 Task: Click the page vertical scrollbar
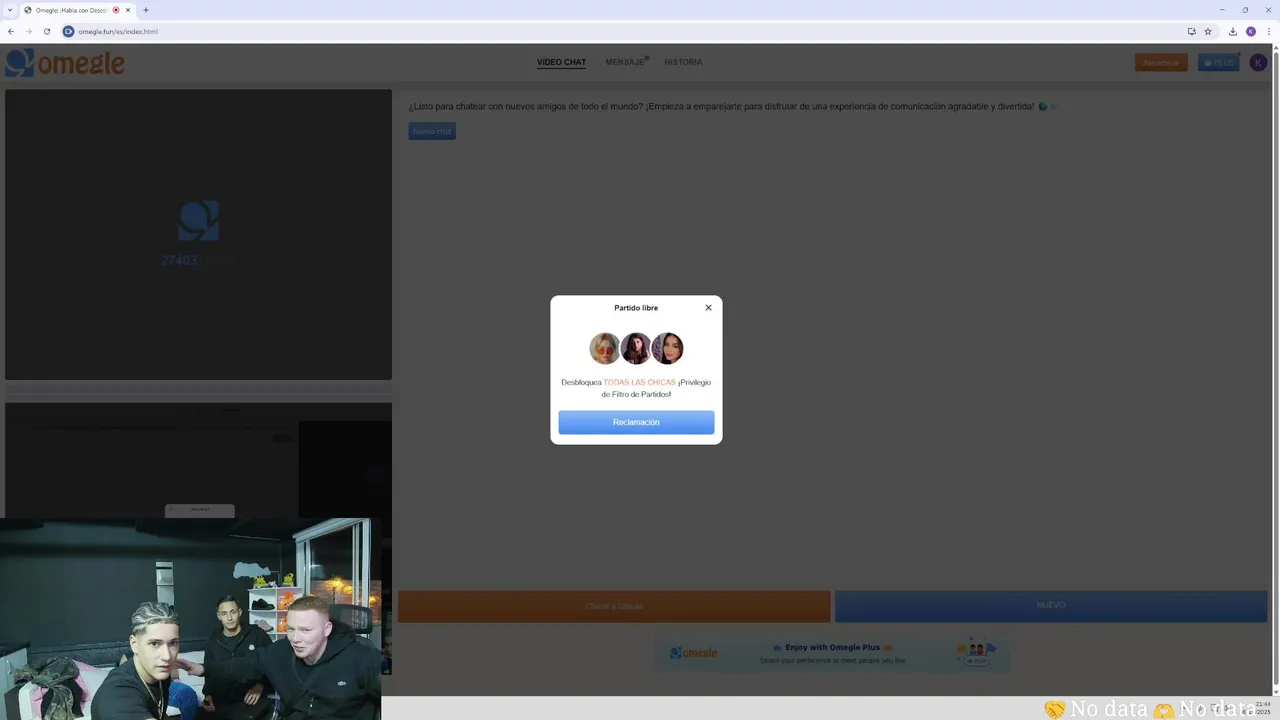(x=1275, y=370)
